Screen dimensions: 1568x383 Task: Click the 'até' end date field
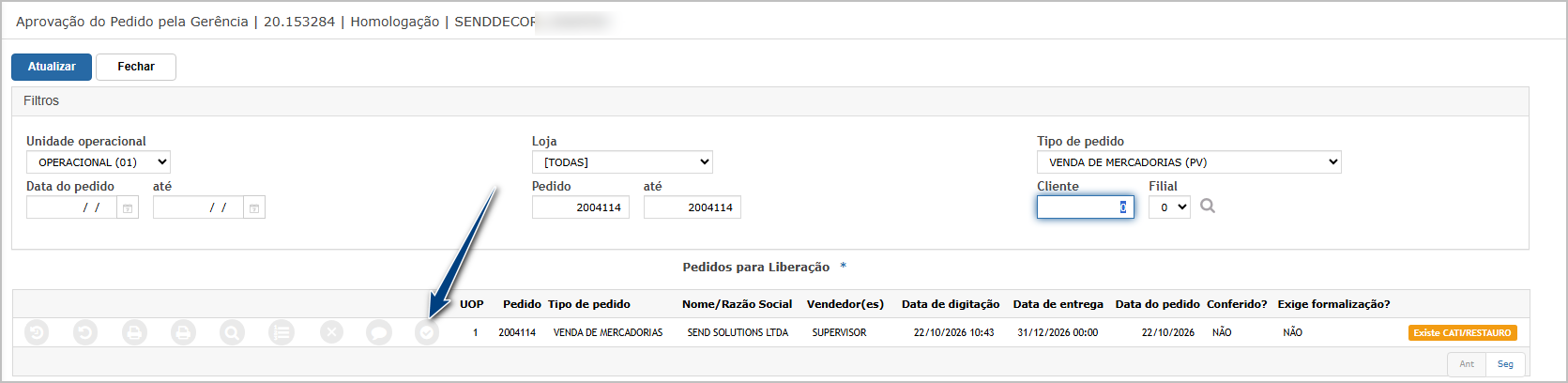[198, 207]
